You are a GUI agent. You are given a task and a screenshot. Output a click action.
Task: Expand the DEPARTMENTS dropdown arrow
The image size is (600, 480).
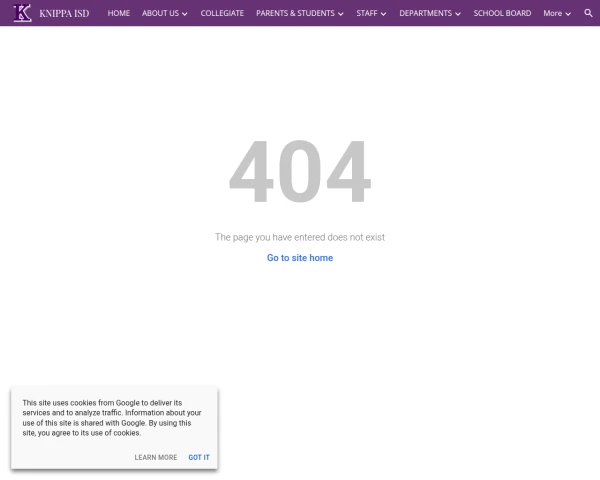[458, 14]
